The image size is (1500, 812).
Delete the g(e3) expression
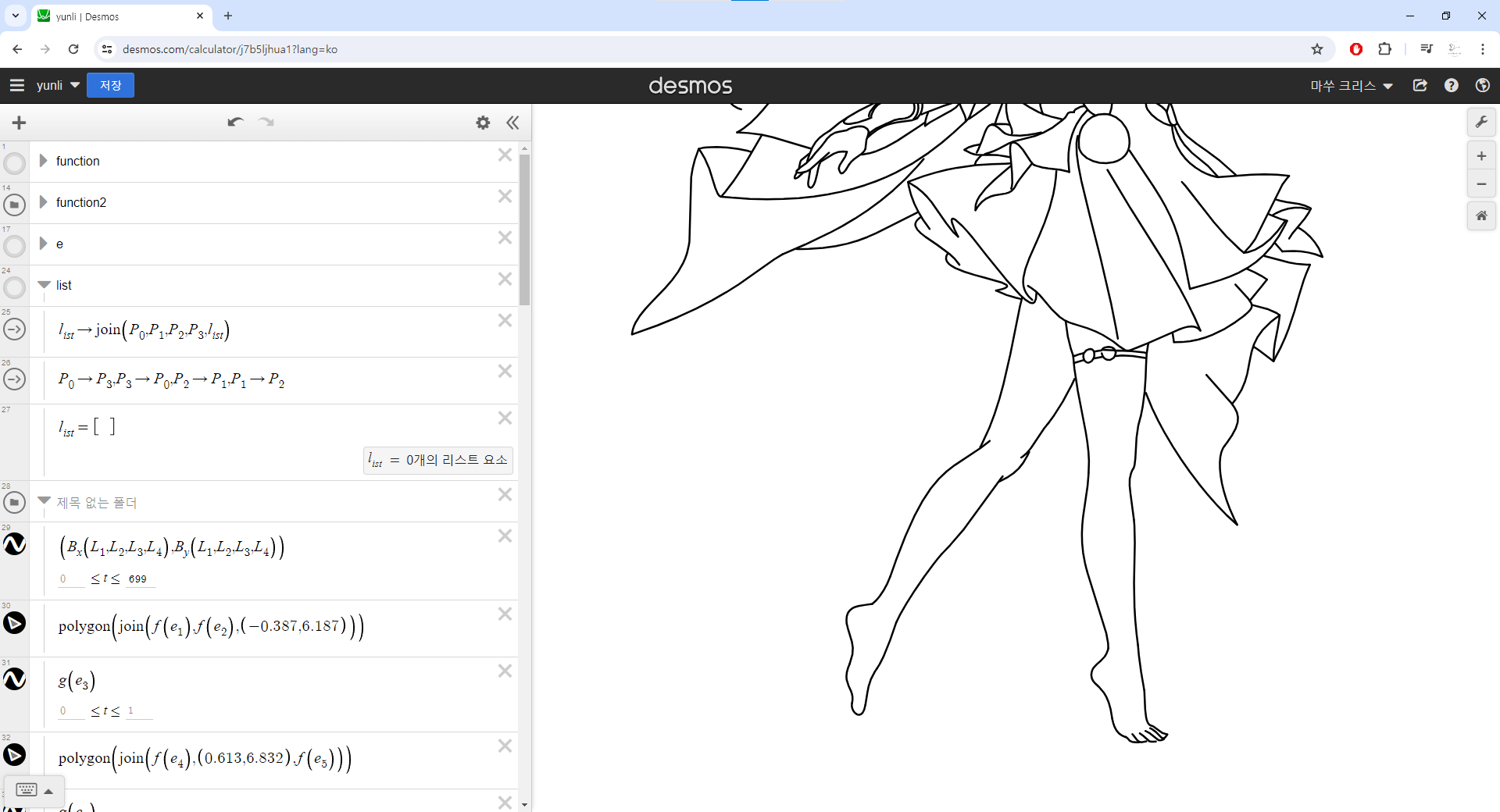[505, 671]
